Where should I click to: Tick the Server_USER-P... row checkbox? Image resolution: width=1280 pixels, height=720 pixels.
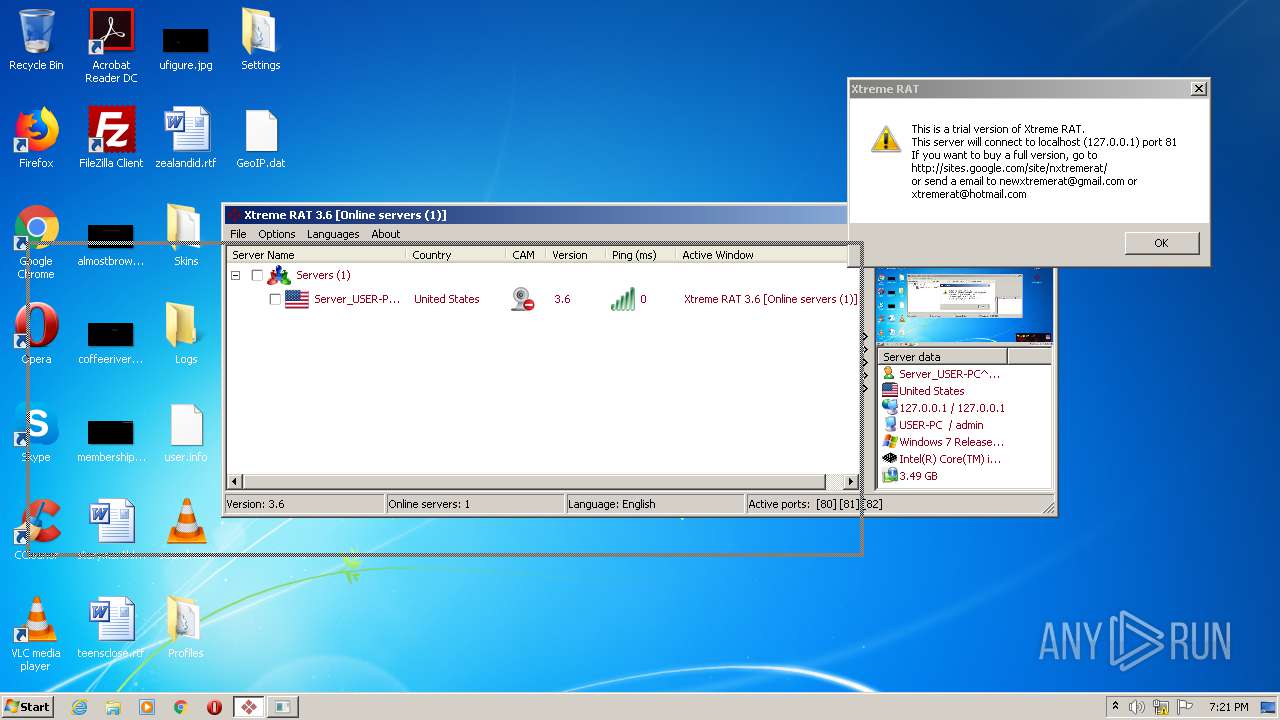click(275, 299)
